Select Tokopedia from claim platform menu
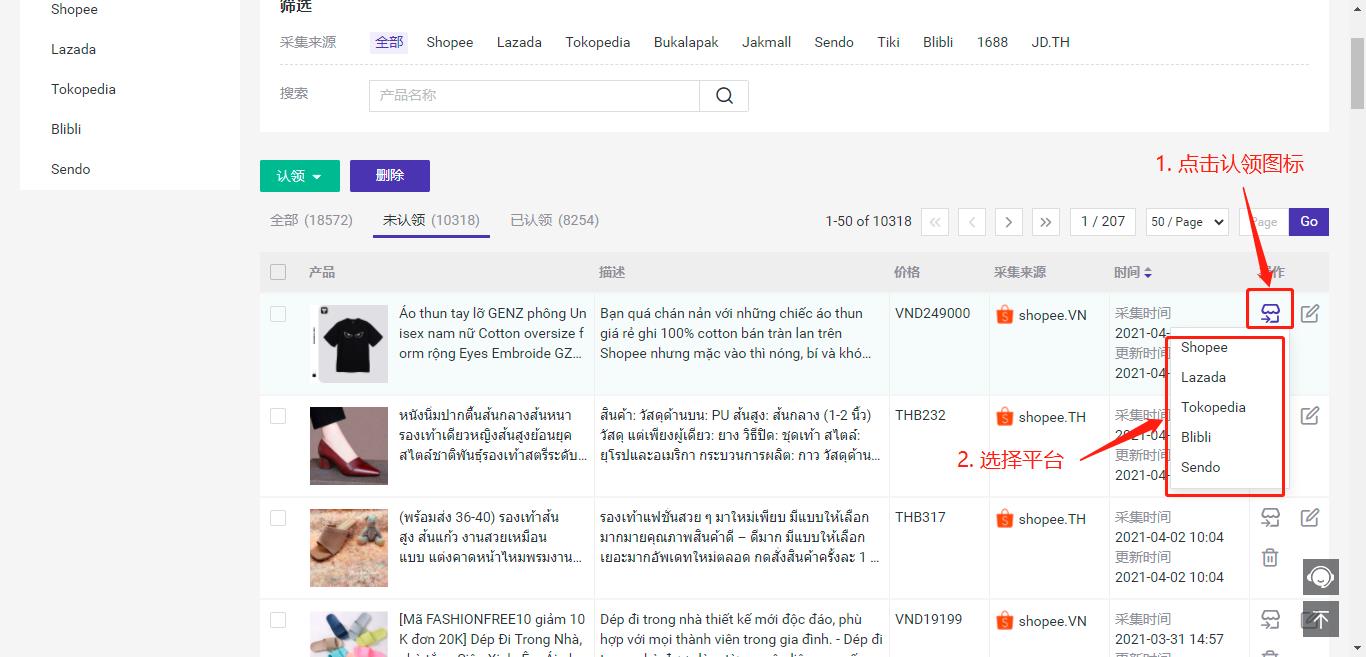Image resolution: width=1366 pixels, height=657 pixels. tap(1212, 407)
